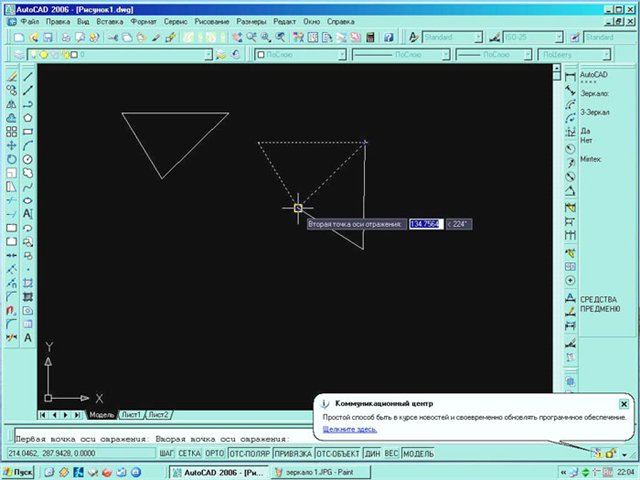Click the 'Щелкните здесь' link
This screenshot has height=480, width=640.
tap(349, 429)
